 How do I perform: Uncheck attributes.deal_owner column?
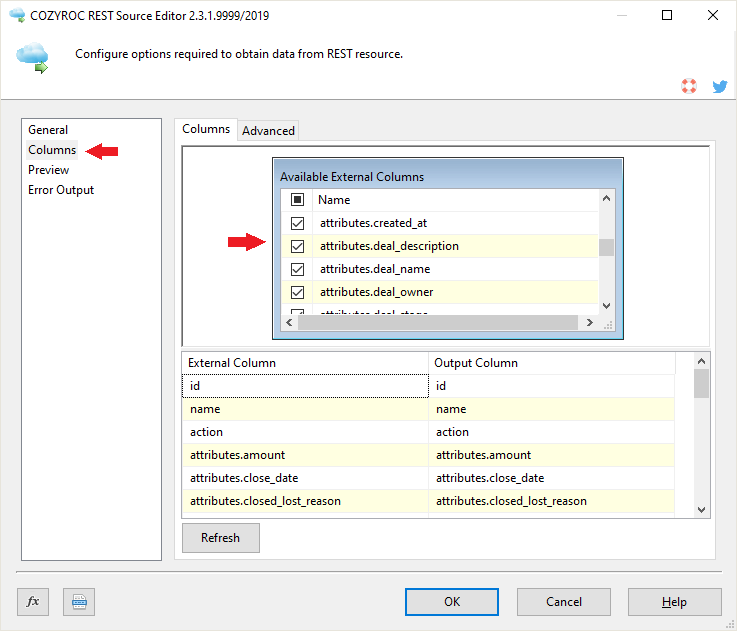[297, 292]
